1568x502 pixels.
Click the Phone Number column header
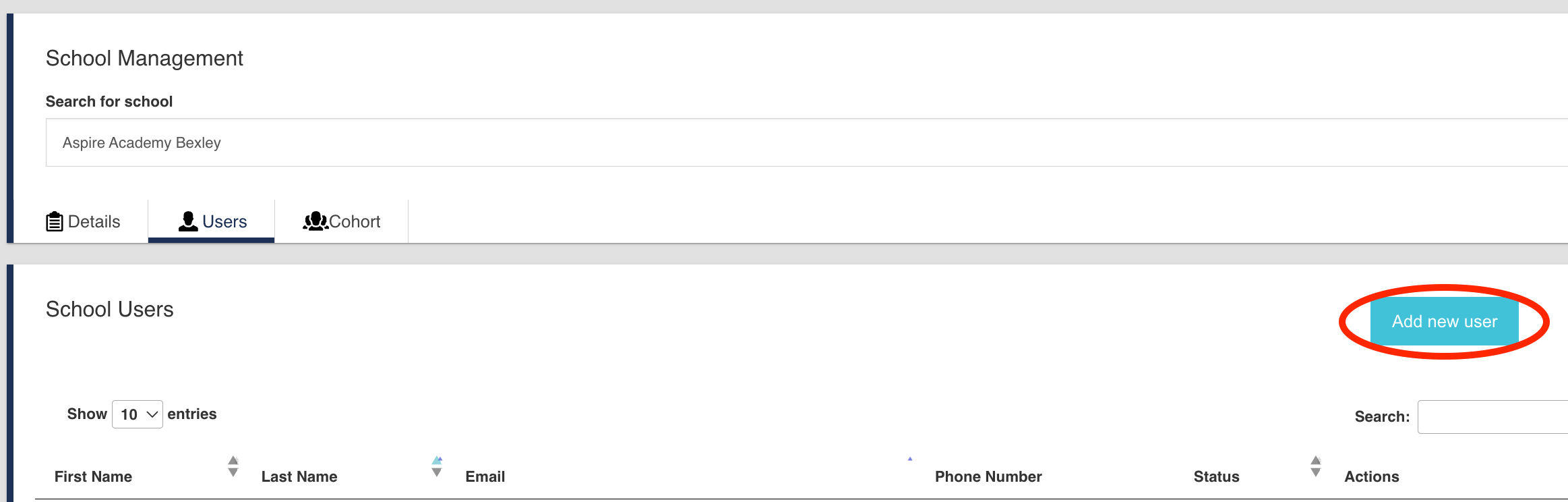988,476
